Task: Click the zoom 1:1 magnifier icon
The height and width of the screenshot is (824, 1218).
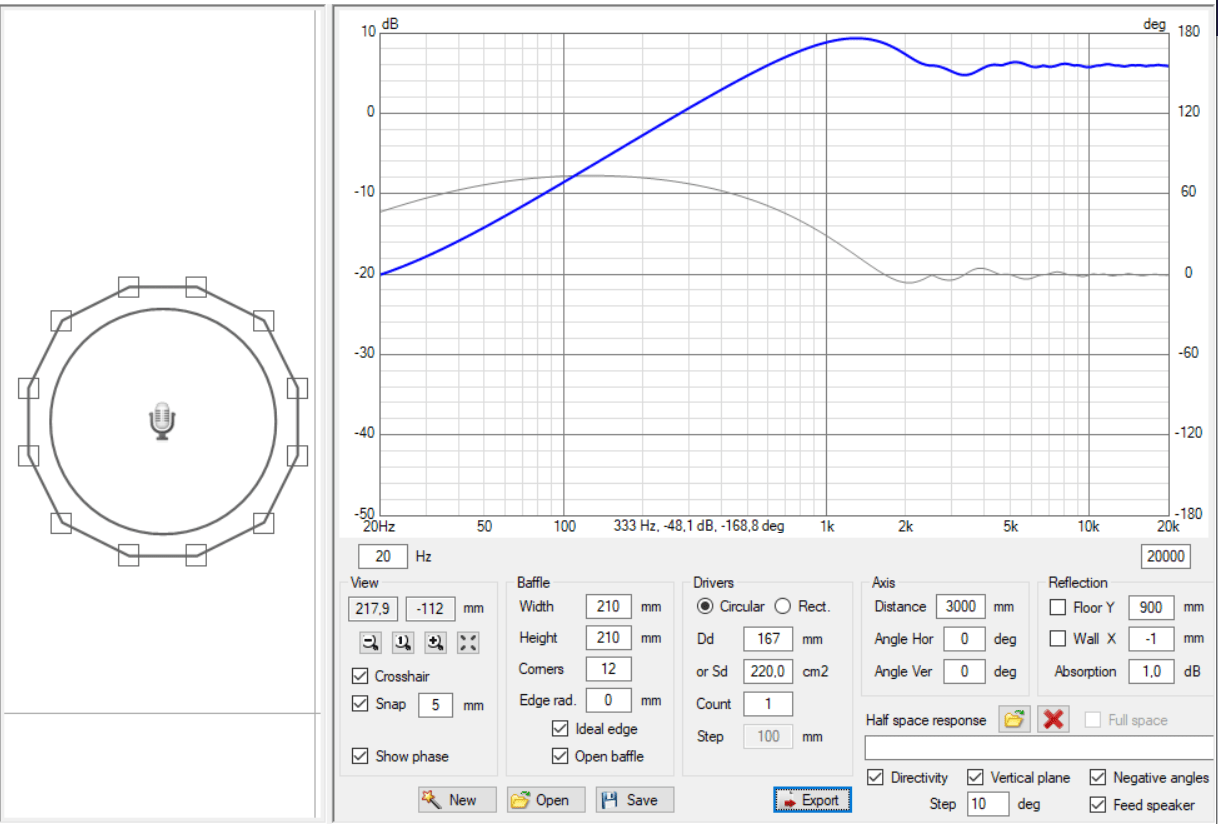Action: 403,643
